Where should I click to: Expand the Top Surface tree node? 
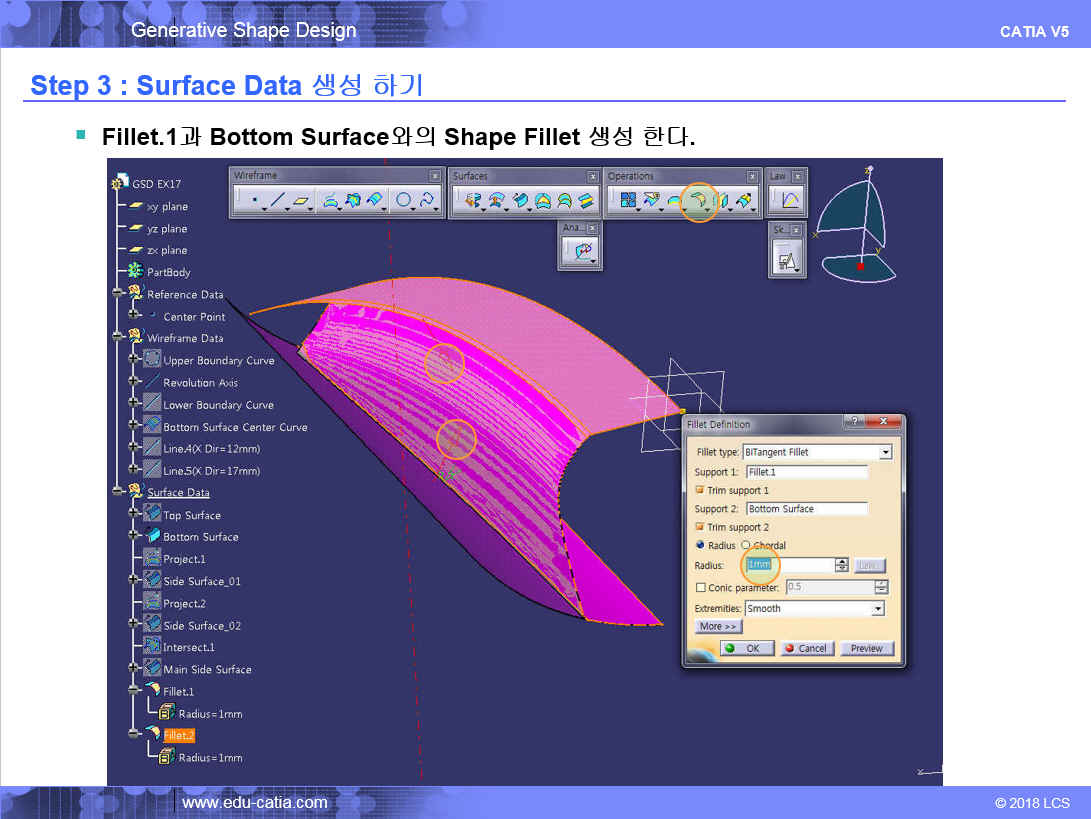[133, 515]
